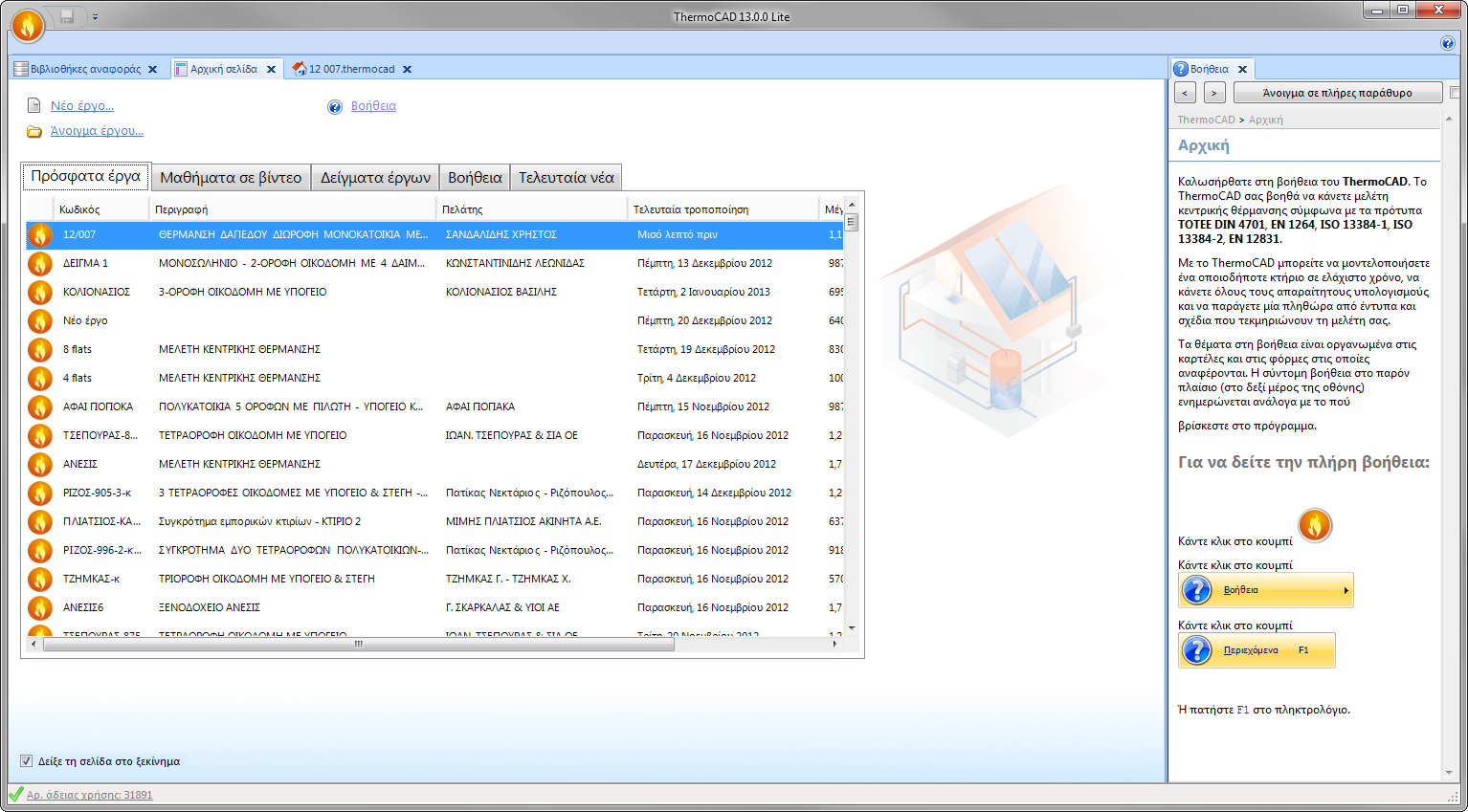Open the Νέο έργο link
This screenshot has width=1468, height=812.
click(82, 105)
